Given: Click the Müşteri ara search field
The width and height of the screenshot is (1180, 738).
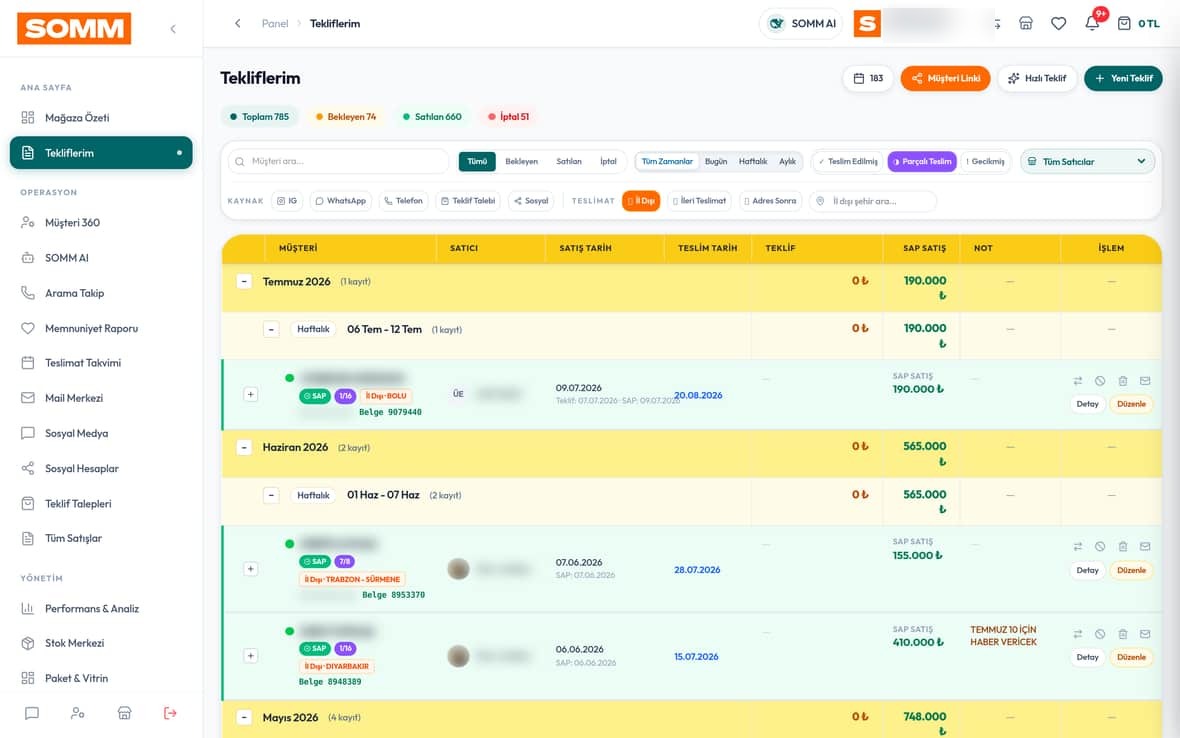Looking at the screenshot, I should coord(339,162).
